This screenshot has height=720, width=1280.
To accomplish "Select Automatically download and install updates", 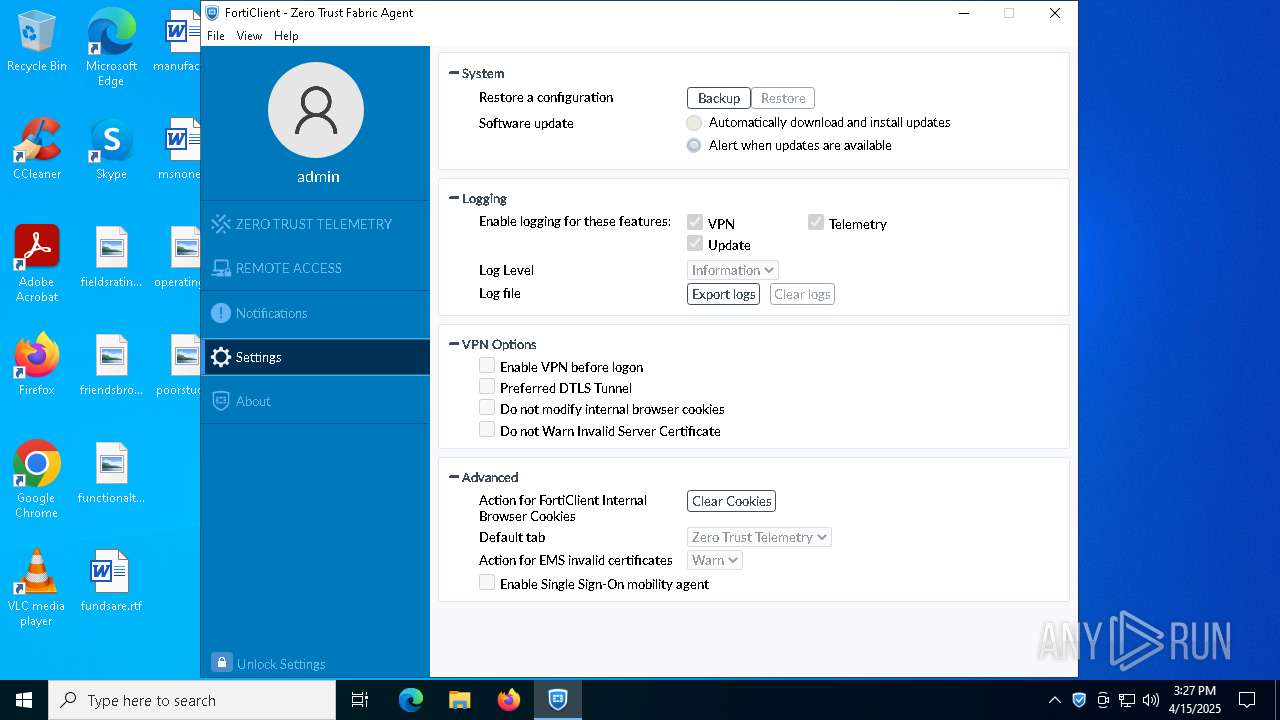I will tap(694, 123).
